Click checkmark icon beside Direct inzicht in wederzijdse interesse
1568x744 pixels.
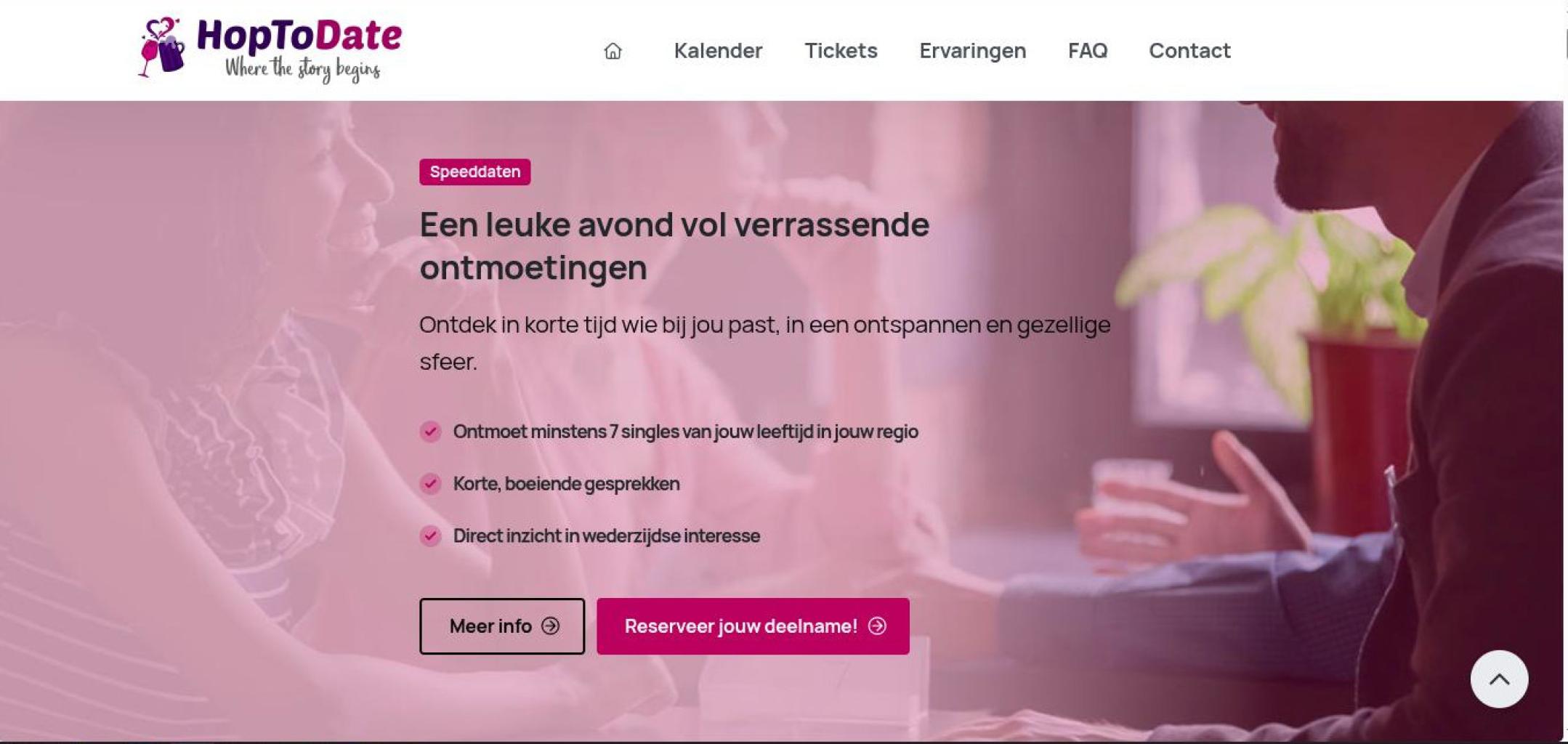click(x=430, y=536)
